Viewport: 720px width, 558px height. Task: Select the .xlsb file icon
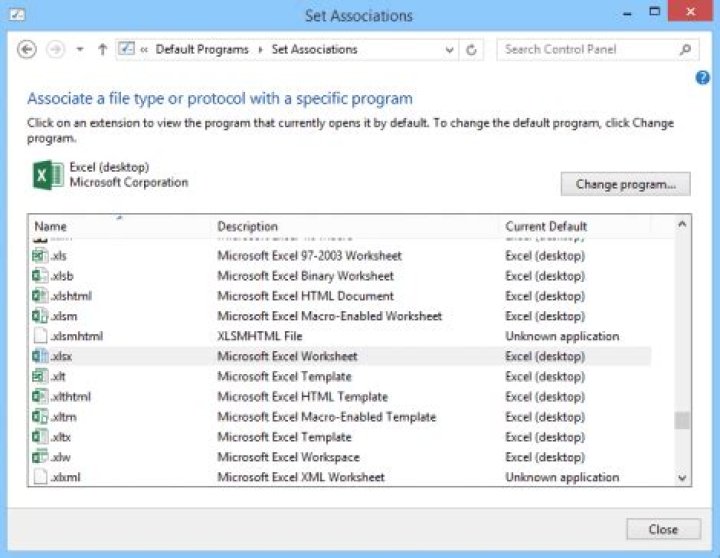(40, 276)
